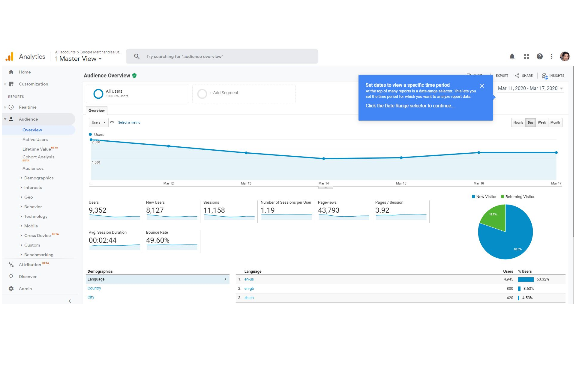Click the Select a metric link
This screenshot has width=576, height=384.
(x=129, y=123)
